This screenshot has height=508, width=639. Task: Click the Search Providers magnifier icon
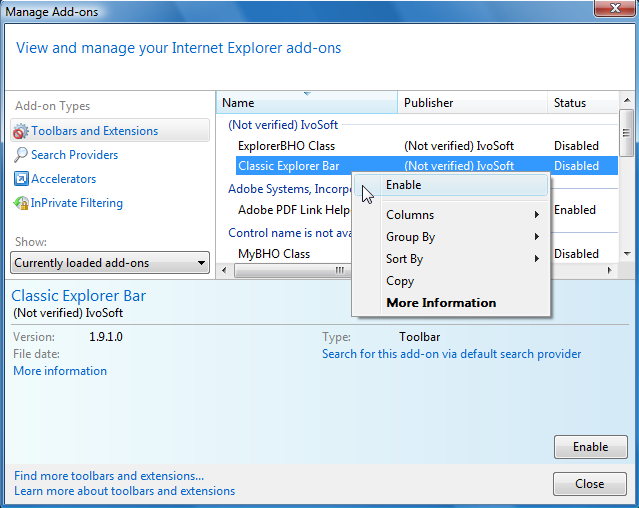[x=21, y=155]
